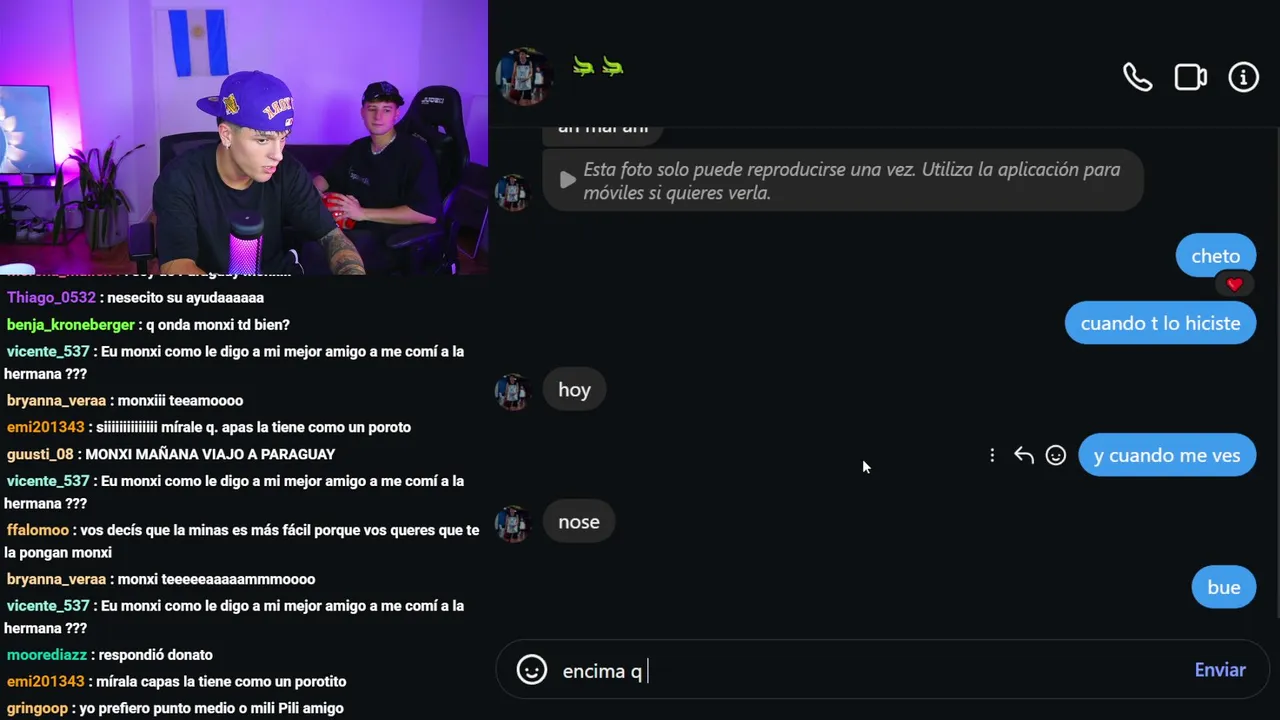
Task: Click the 'nose' received message bubble
Action: coord(578,521)
